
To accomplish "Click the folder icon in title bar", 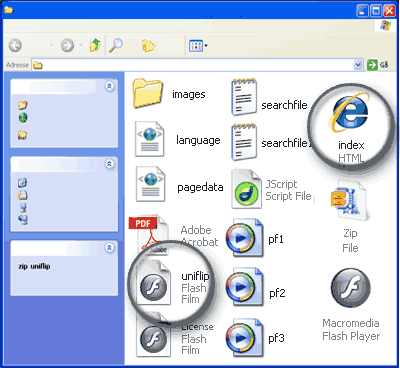I will pyautogui.click(x=9, y=10).
